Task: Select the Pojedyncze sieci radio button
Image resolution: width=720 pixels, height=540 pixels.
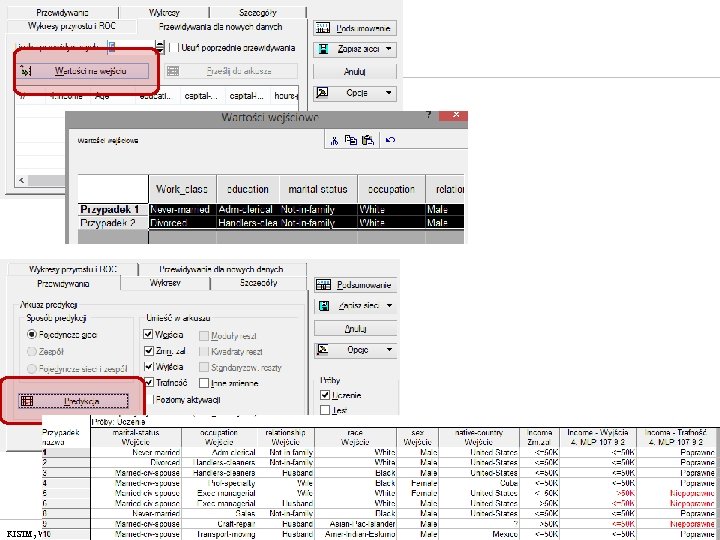Action: point(32,334)
